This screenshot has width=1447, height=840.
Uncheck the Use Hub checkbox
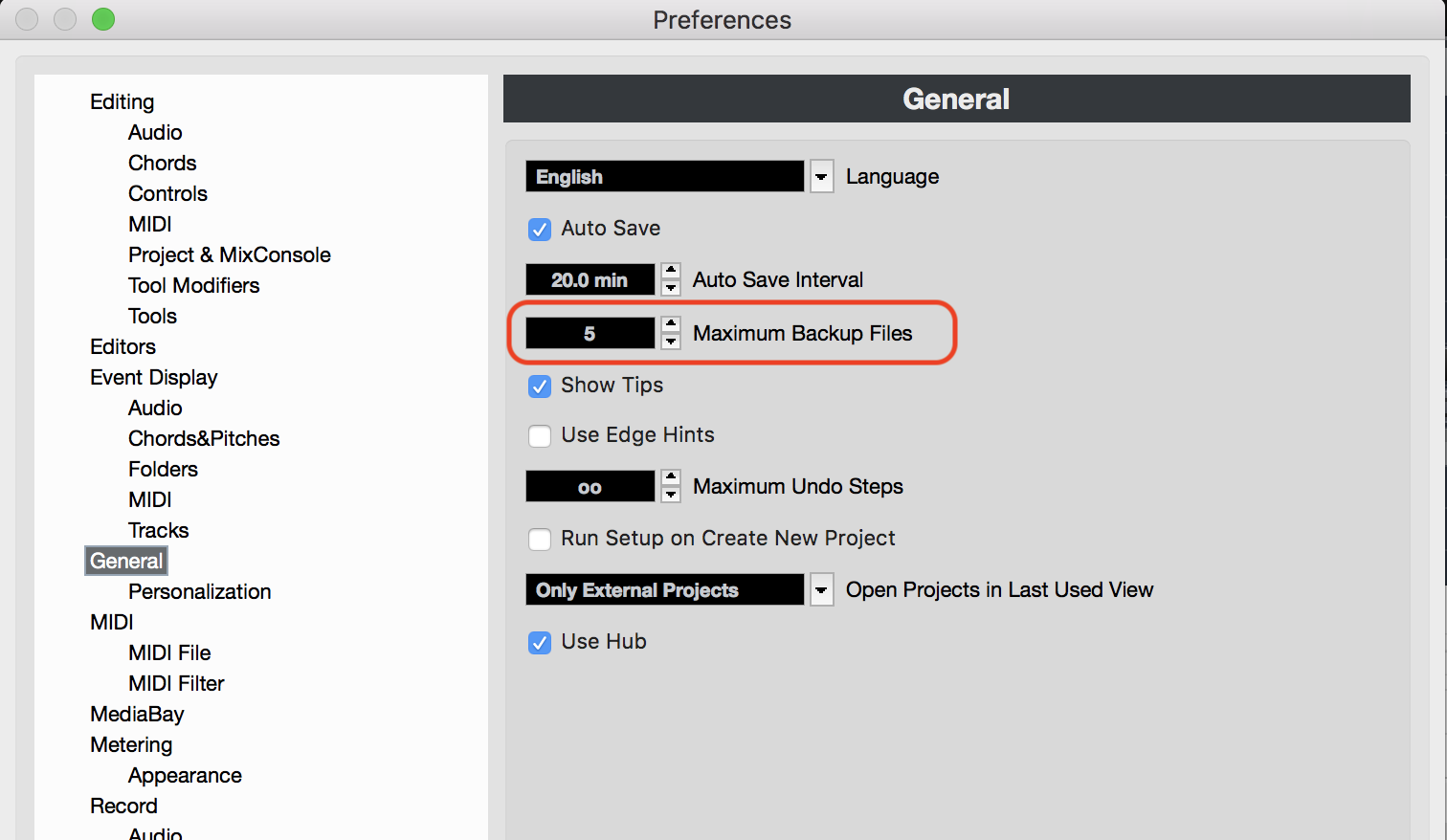point(540,643)
